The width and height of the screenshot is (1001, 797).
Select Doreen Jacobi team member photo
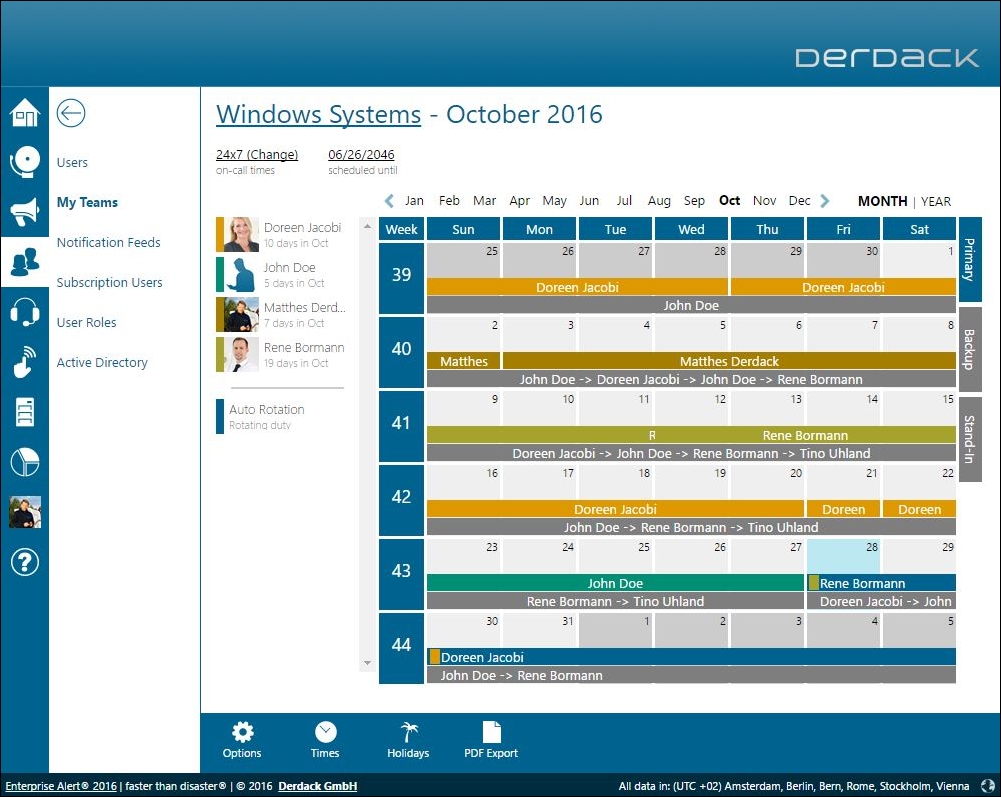[x=241, y=234]
